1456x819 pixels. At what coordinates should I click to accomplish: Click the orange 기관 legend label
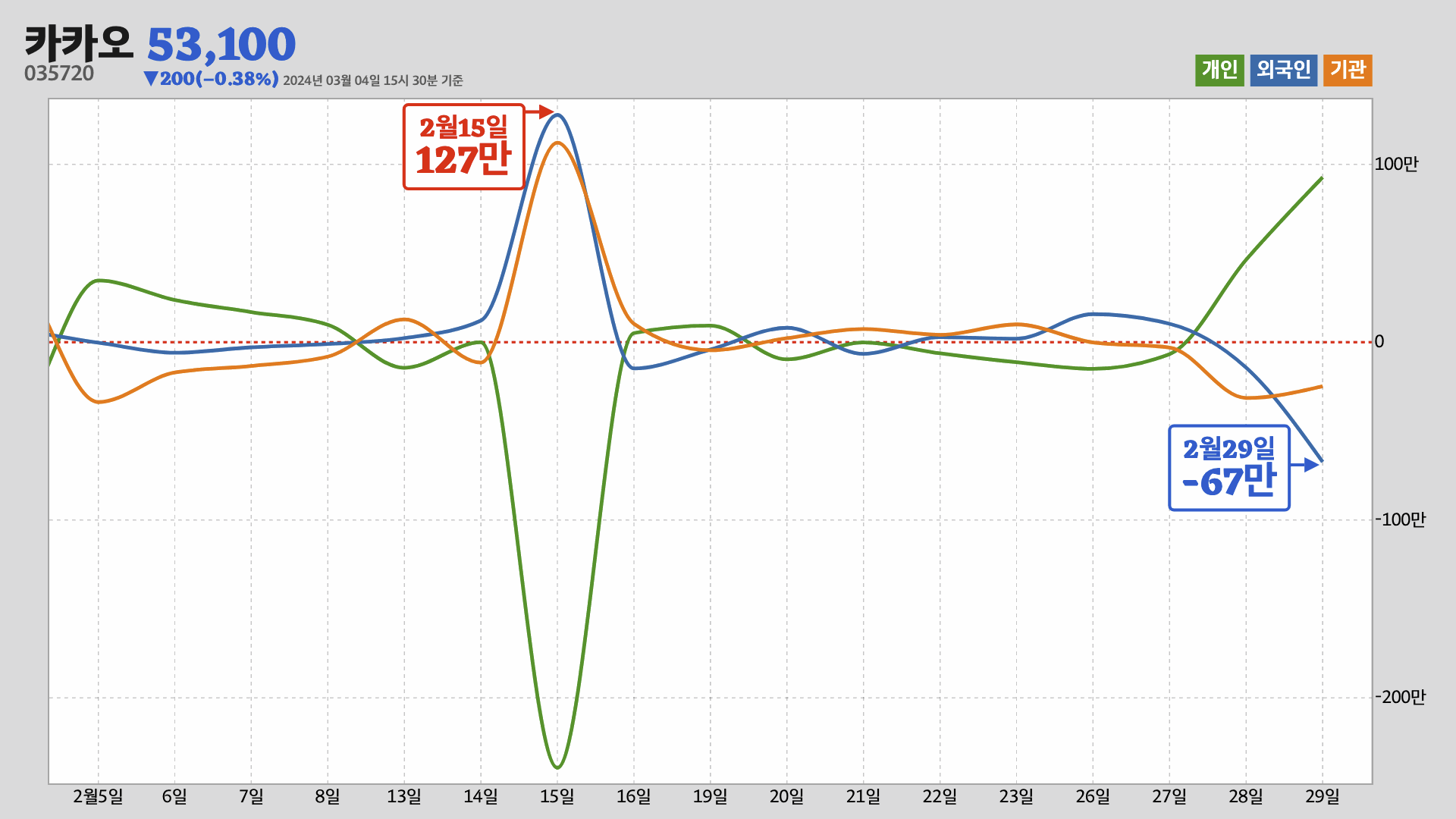coord(1348,71)
